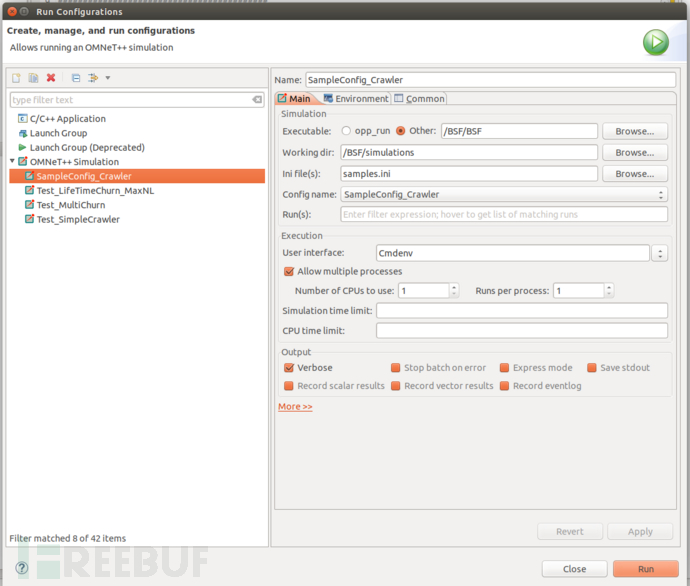Click Number of CPUs value field
This screenshot has width=690, height=586.
(x=424, y=290)
